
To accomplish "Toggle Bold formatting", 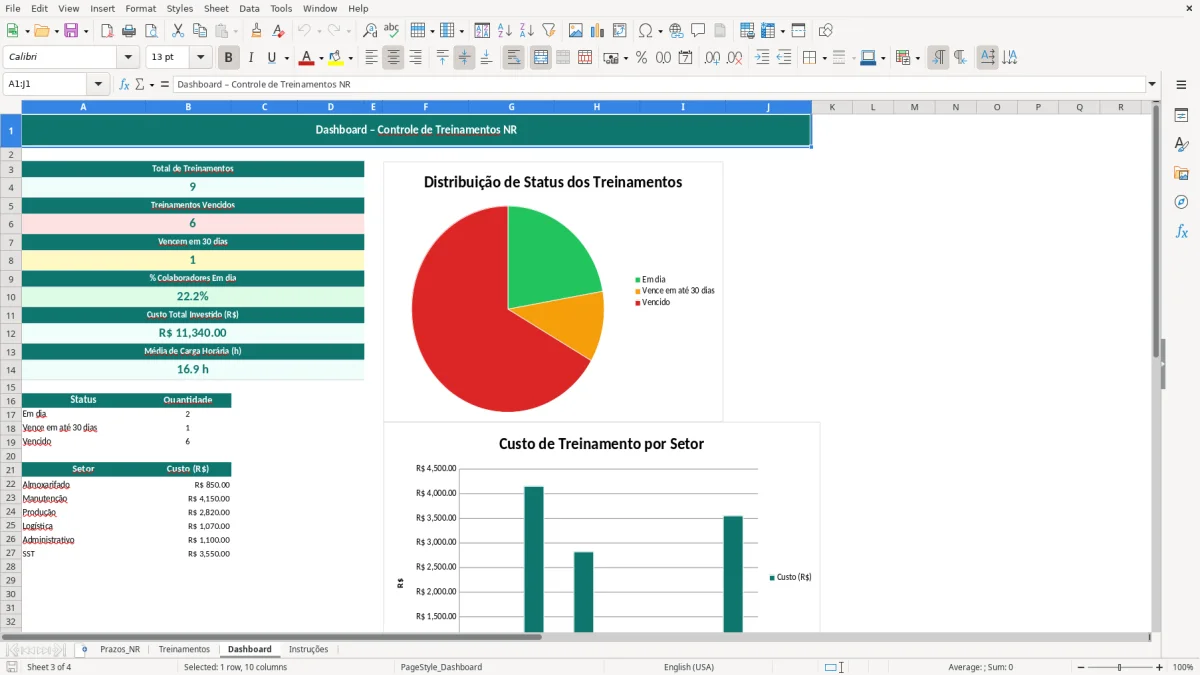I will coord(229,58).
